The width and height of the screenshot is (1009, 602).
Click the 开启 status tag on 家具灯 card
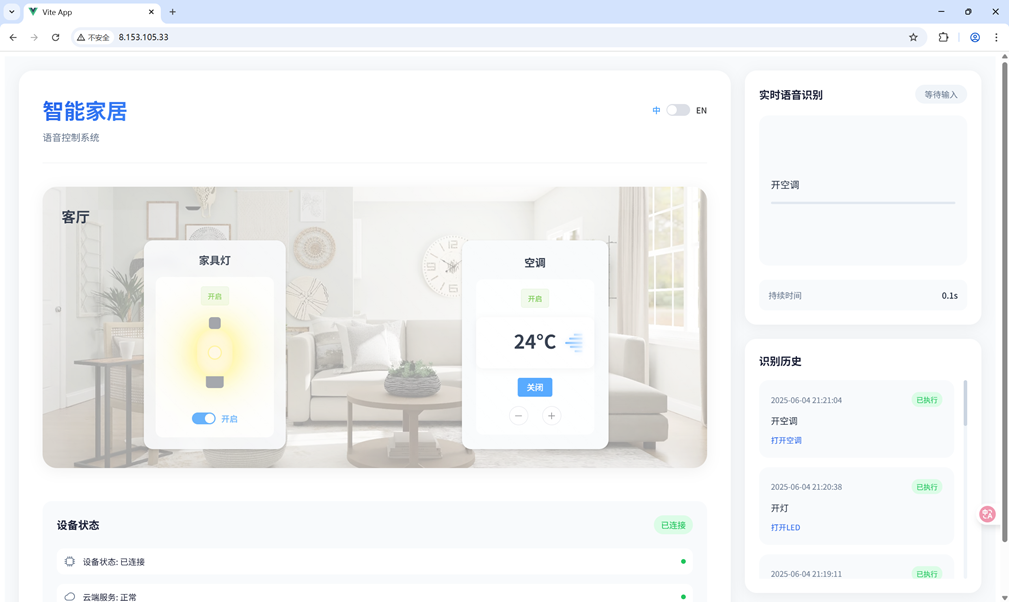pyautogui.click(x=215, y=296)
